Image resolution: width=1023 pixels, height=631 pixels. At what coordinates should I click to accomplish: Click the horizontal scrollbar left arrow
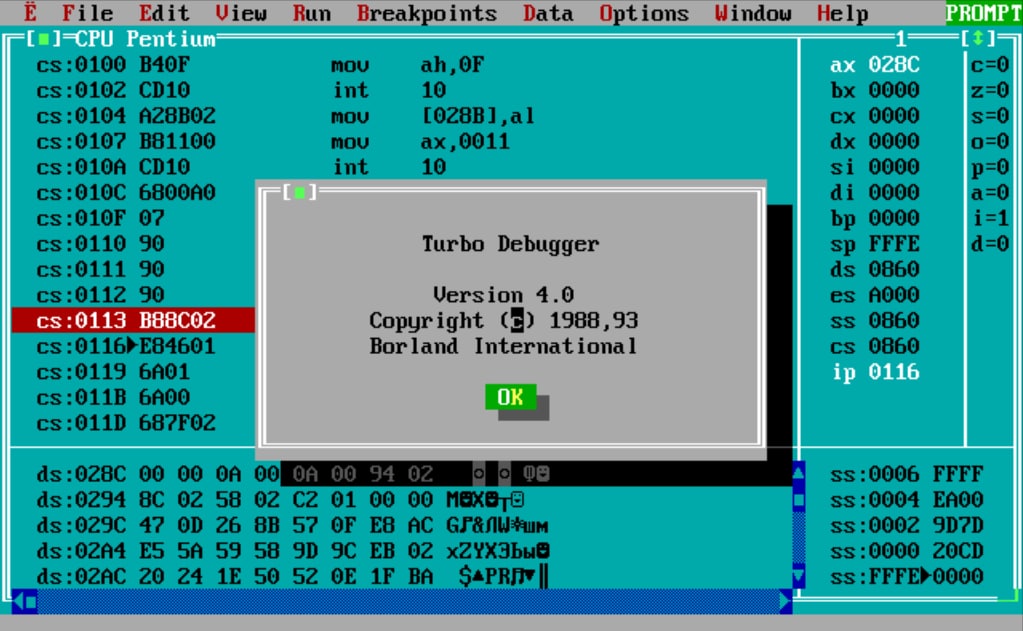[18, 602]
